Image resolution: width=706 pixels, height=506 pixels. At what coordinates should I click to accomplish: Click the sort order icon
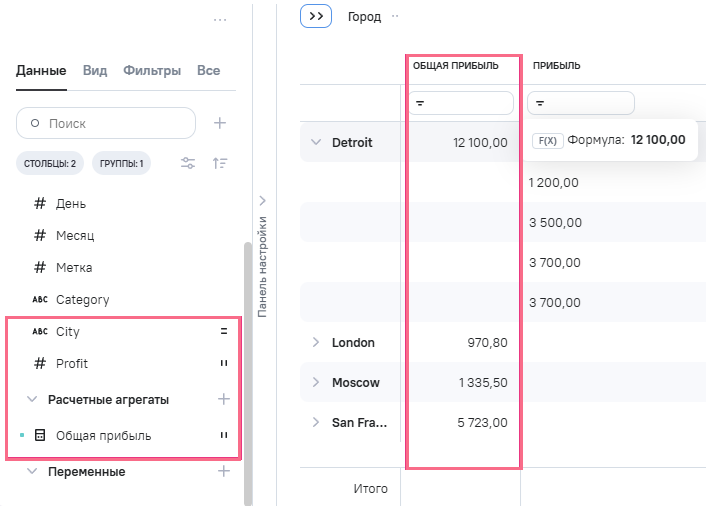(x=220, y=163)
